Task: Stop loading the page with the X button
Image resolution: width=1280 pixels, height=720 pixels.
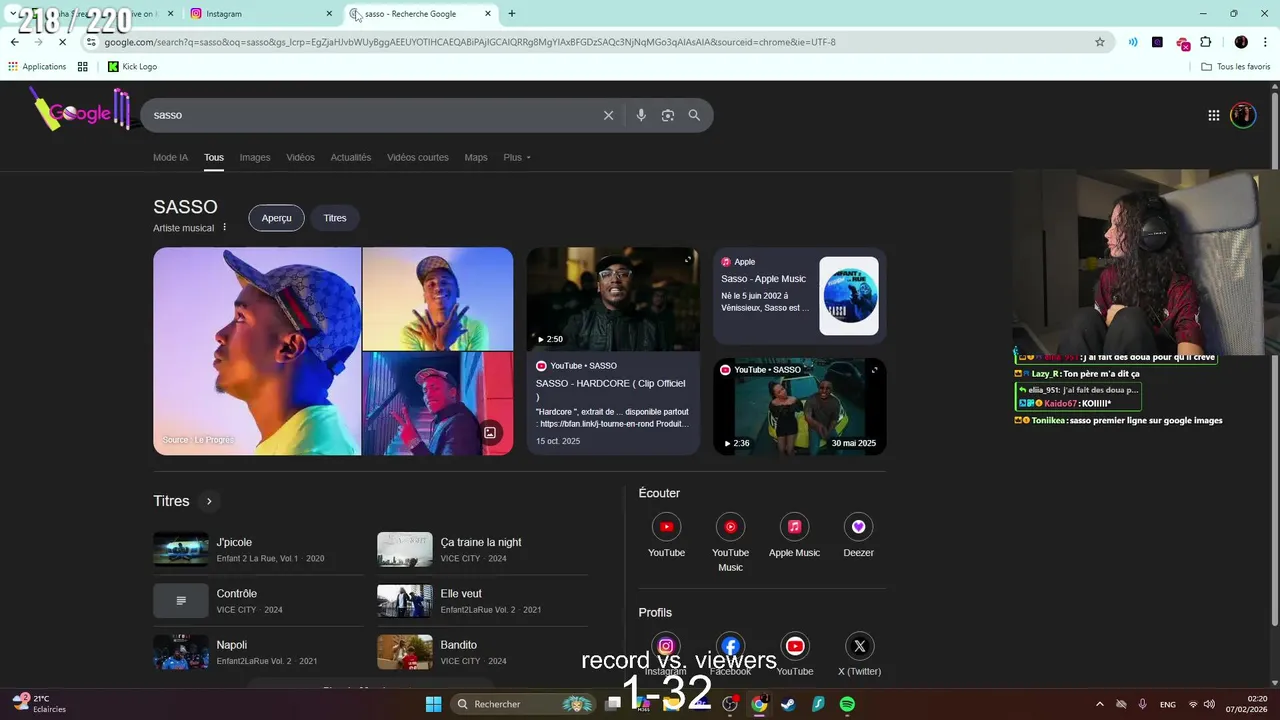Action: coord(62,42)
